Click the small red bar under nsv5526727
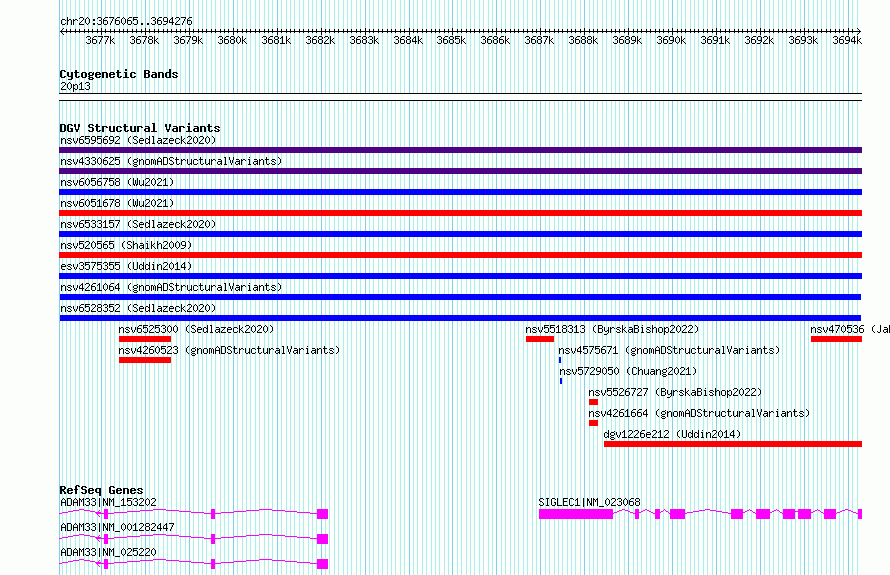 tap(593, 402)
